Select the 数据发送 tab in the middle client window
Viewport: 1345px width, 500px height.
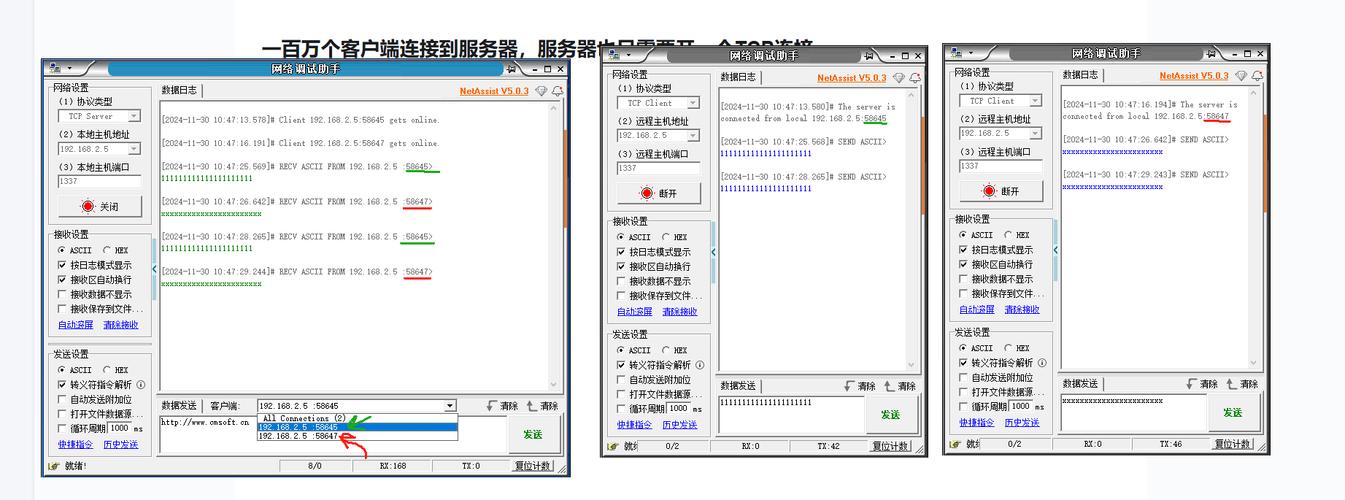point(738,386)
